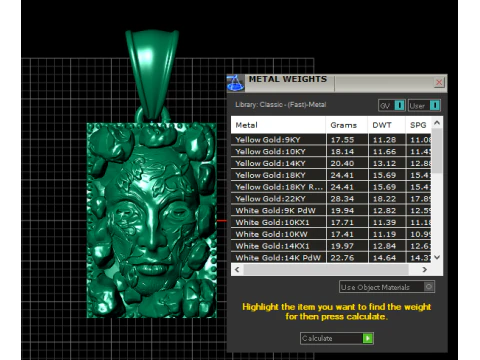Screen dimensions: 480x360
Task: Click the Calculate button
Action: [337, 338]
